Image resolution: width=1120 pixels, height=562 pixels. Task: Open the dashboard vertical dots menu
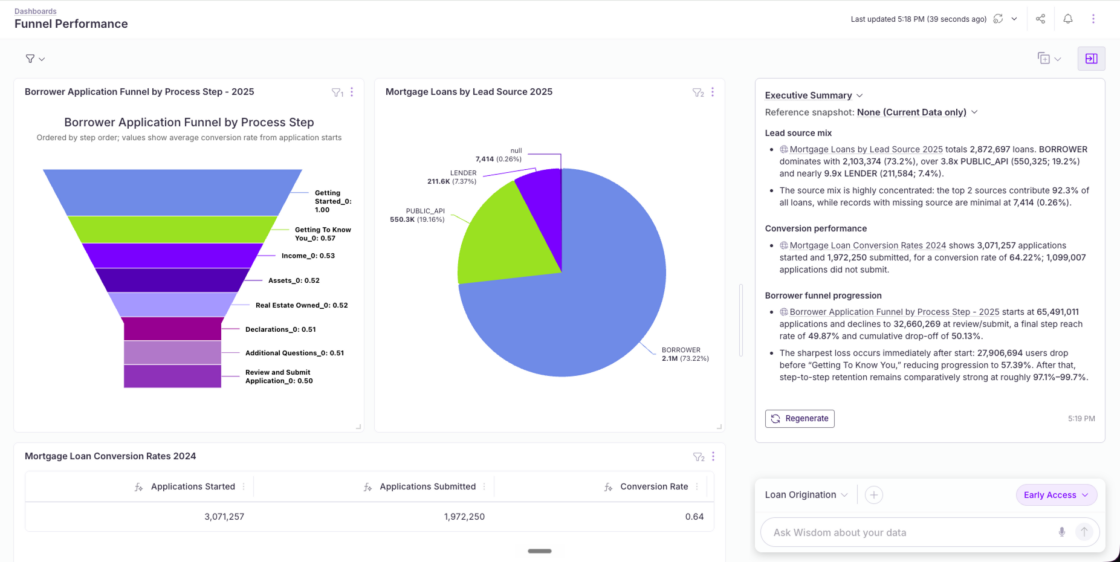[x=1093, y=19]
